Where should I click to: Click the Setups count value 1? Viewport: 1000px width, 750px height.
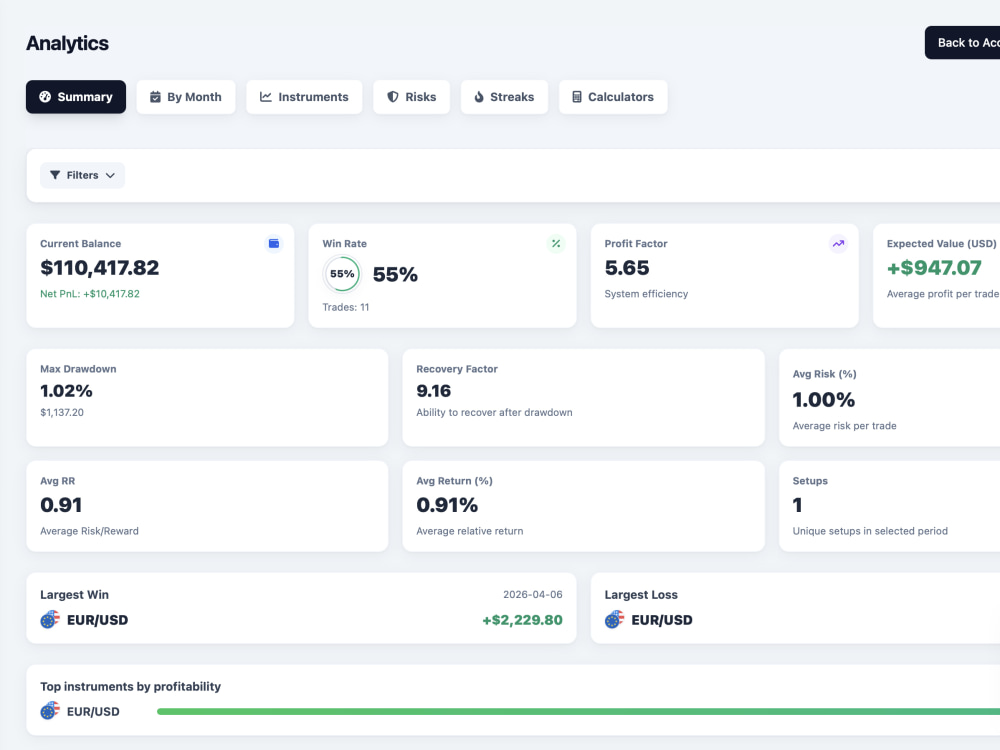pyautogui.click(x=797, y=505)
